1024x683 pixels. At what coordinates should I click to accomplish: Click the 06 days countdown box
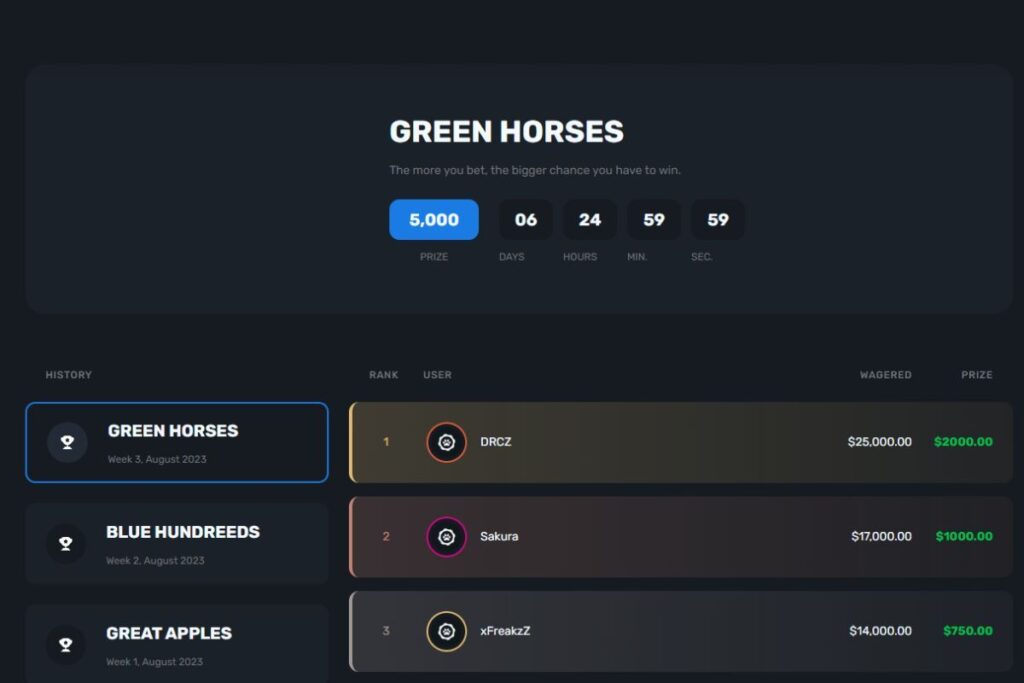pyautogui.click(x=526, y=220)
